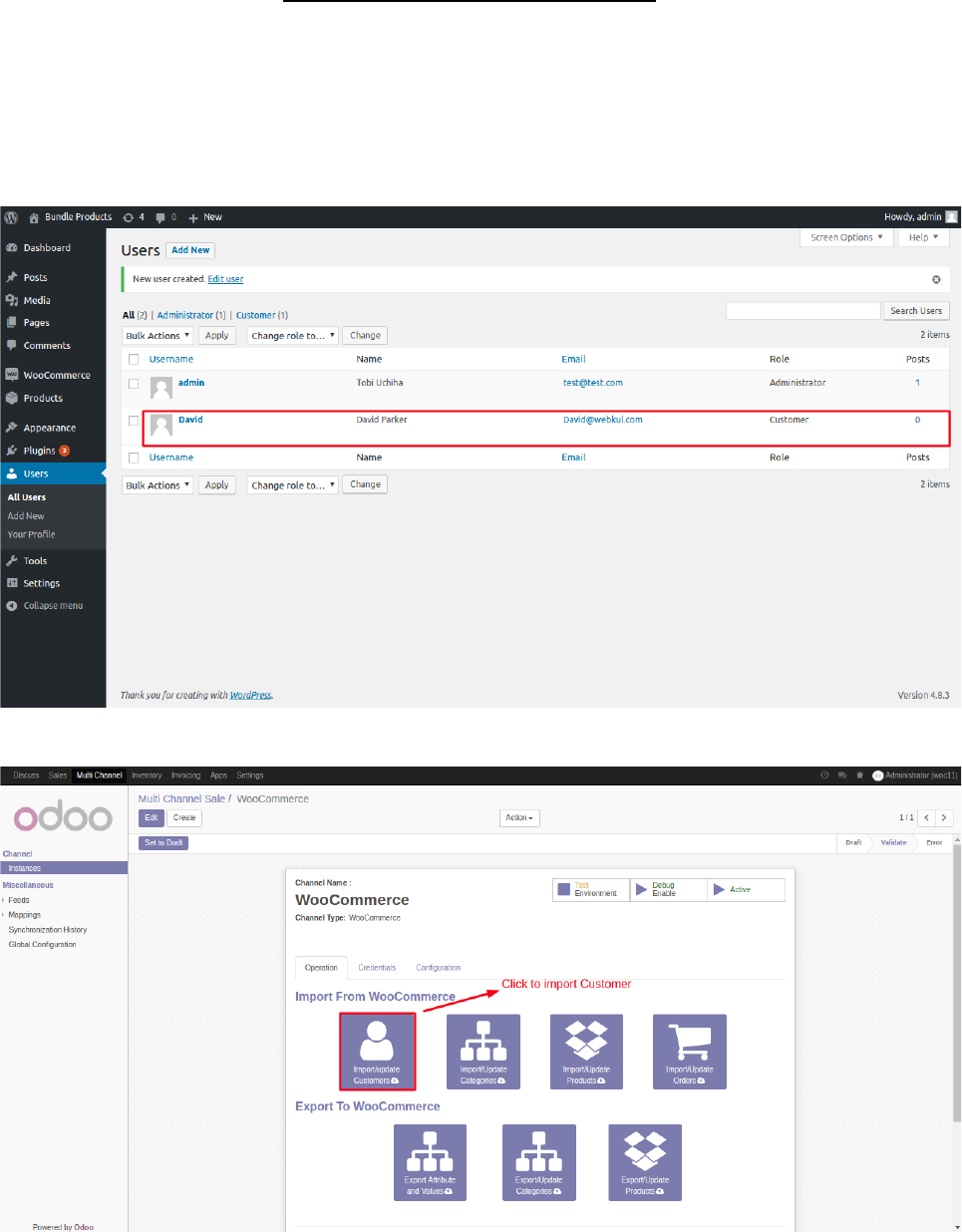Click Export/Update Products icon

point(645,1162)
